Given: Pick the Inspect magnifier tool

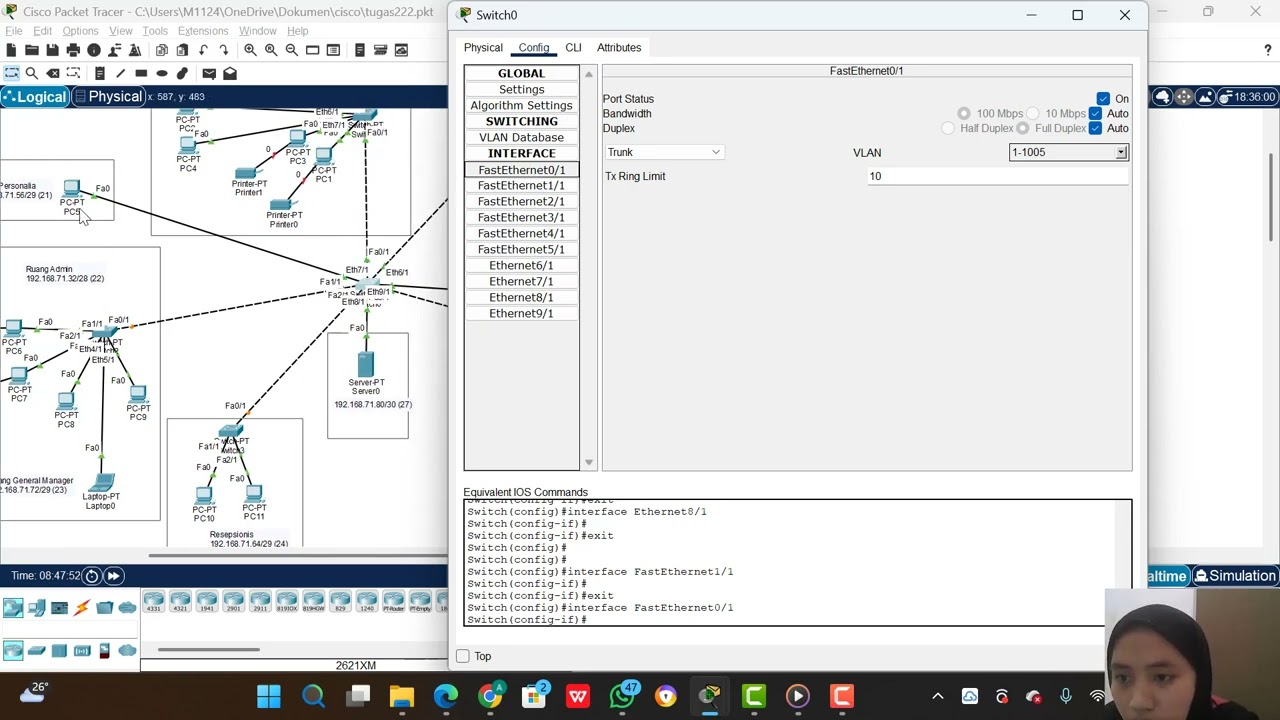Looking at the screenshot, I should pos(32,73).
